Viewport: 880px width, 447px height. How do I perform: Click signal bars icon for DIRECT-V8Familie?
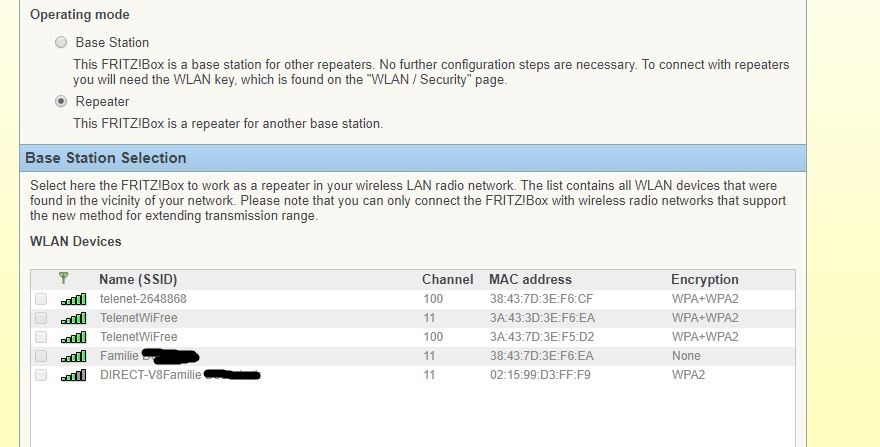73,375
